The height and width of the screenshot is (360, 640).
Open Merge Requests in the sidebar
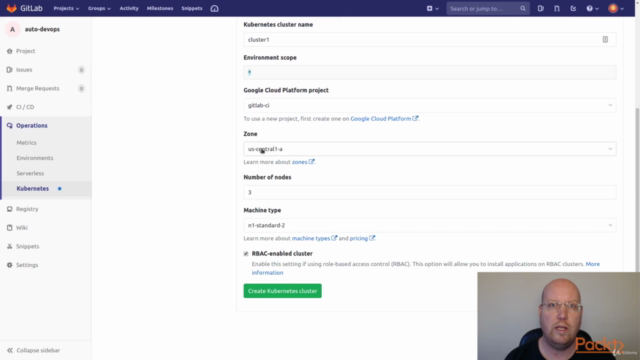pos(38,89)
